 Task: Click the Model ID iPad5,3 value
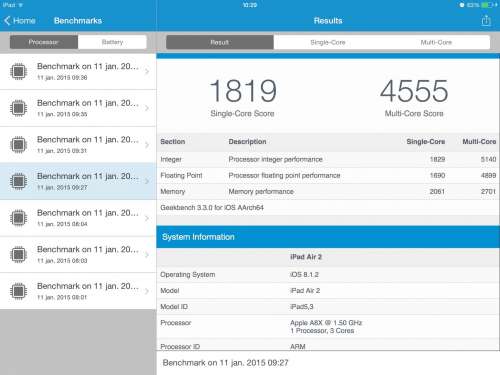[x=302, y=307]
